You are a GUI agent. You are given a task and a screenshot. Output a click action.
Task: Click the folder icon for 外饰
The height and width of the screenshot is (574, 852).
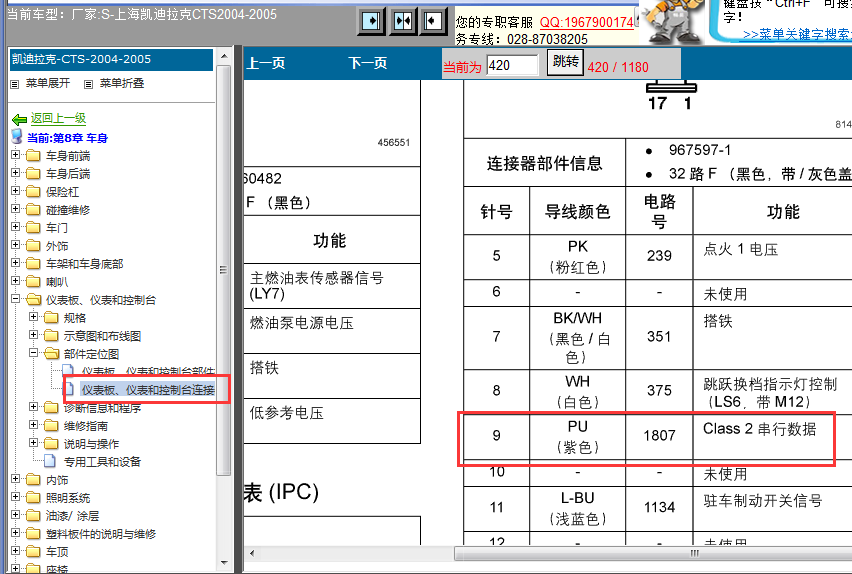[33, 246]
